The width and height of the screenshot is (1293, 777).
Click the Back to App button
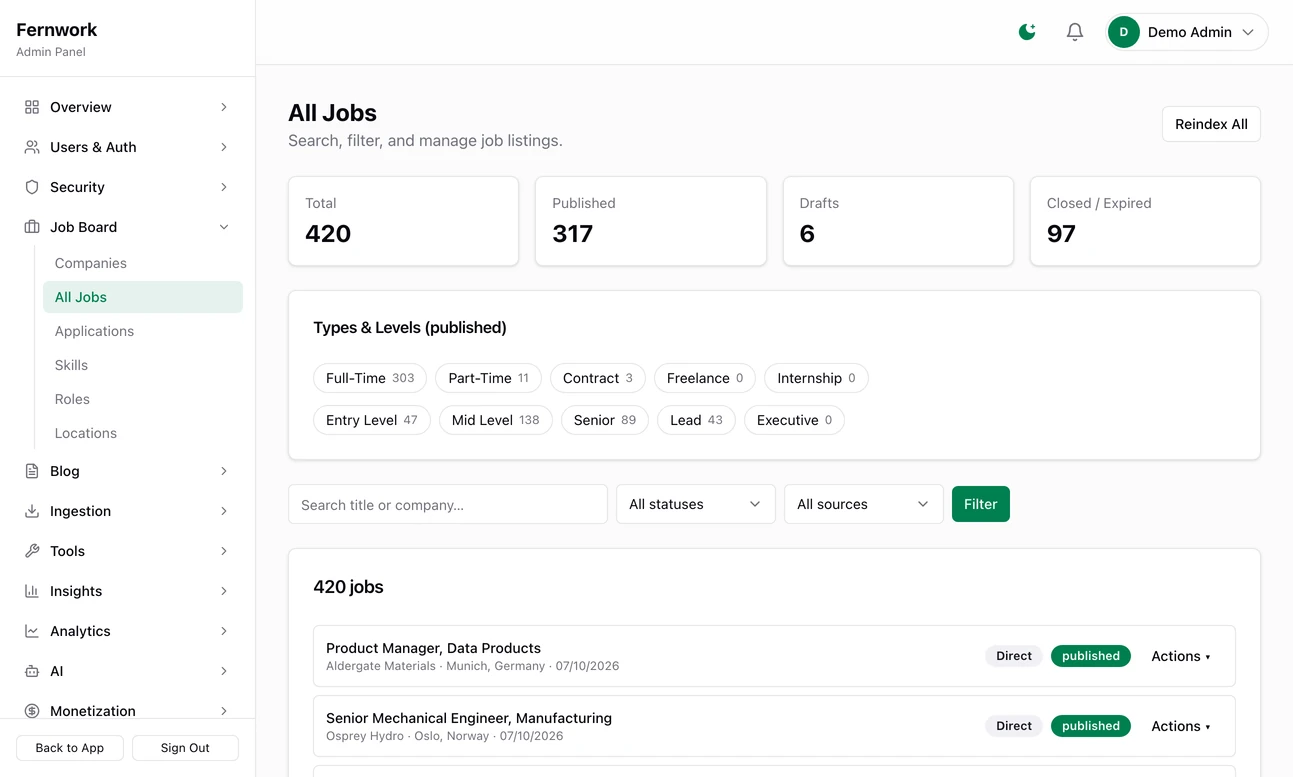coord(70,748)
